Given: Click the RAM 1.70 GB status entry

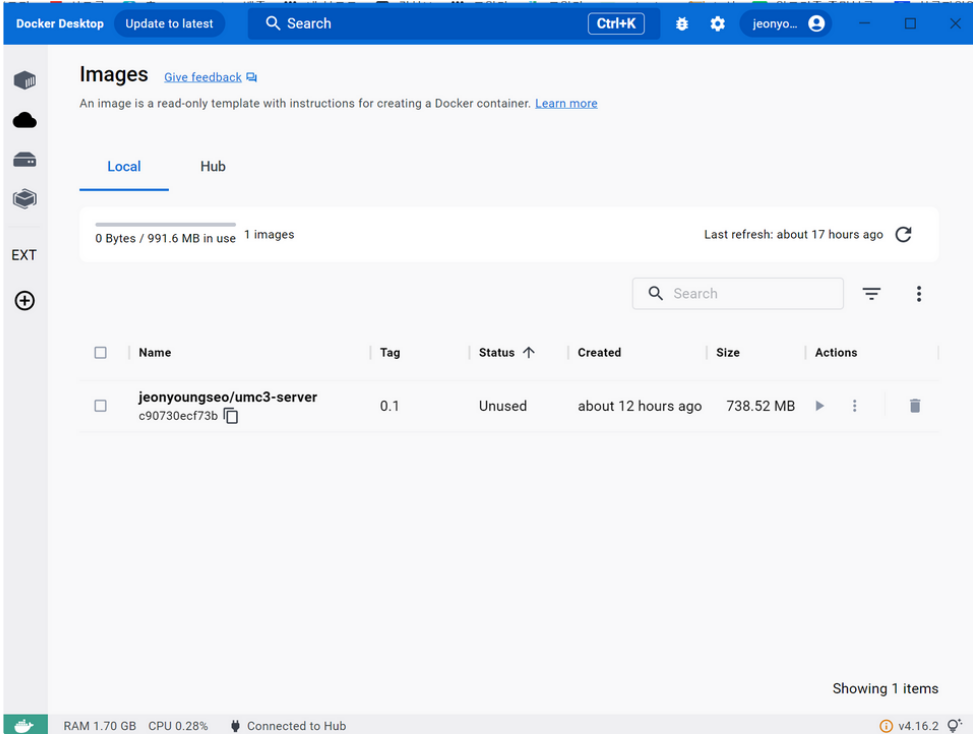Looking at the screenshot, I should coord(100,726).
